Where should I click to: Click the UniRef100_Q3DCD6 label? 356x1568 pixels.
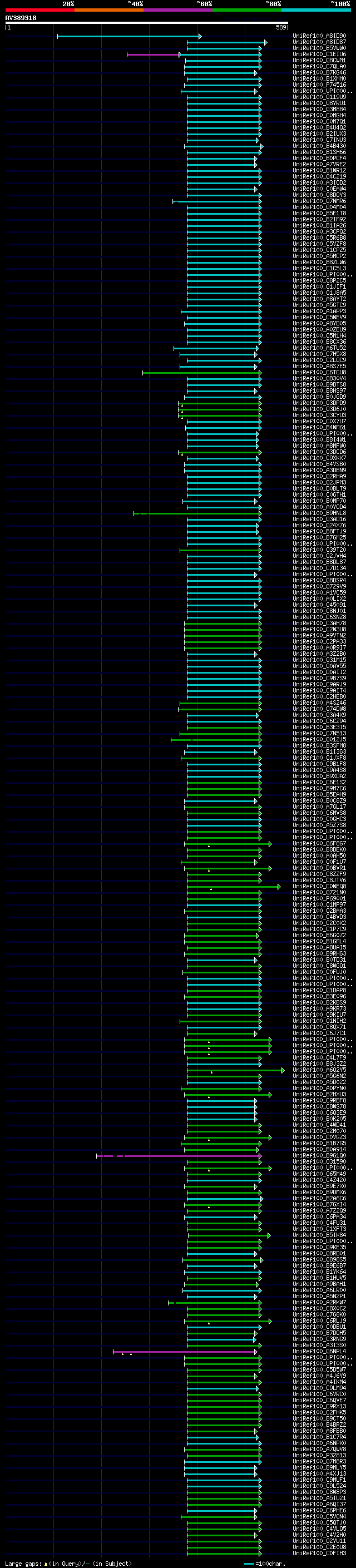click(x=319, y=452)
